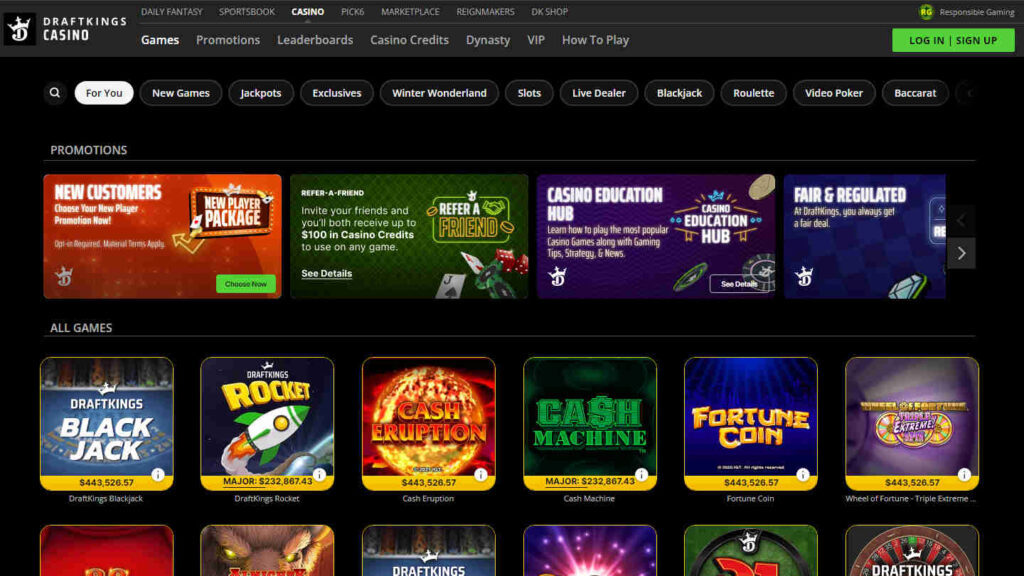Viewport: 1024px width, 576px height.
Task: Select the Games main tab
Action: click(x=160, y=40)
